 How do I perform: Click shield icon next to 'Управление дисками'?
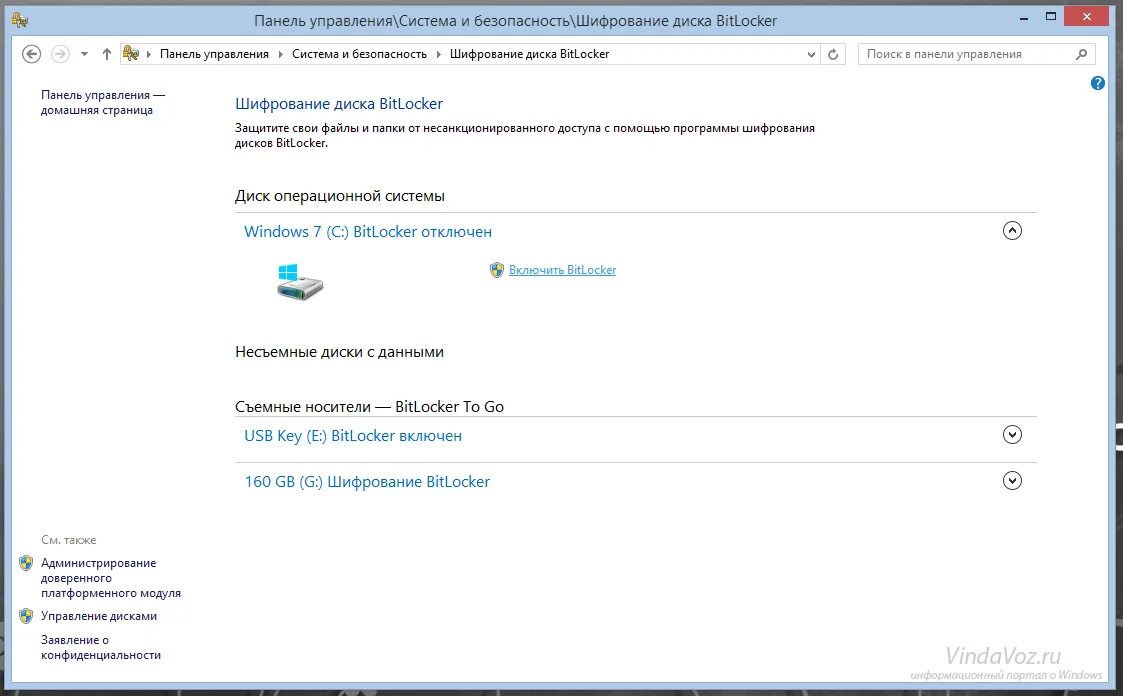tap(26, 616)
